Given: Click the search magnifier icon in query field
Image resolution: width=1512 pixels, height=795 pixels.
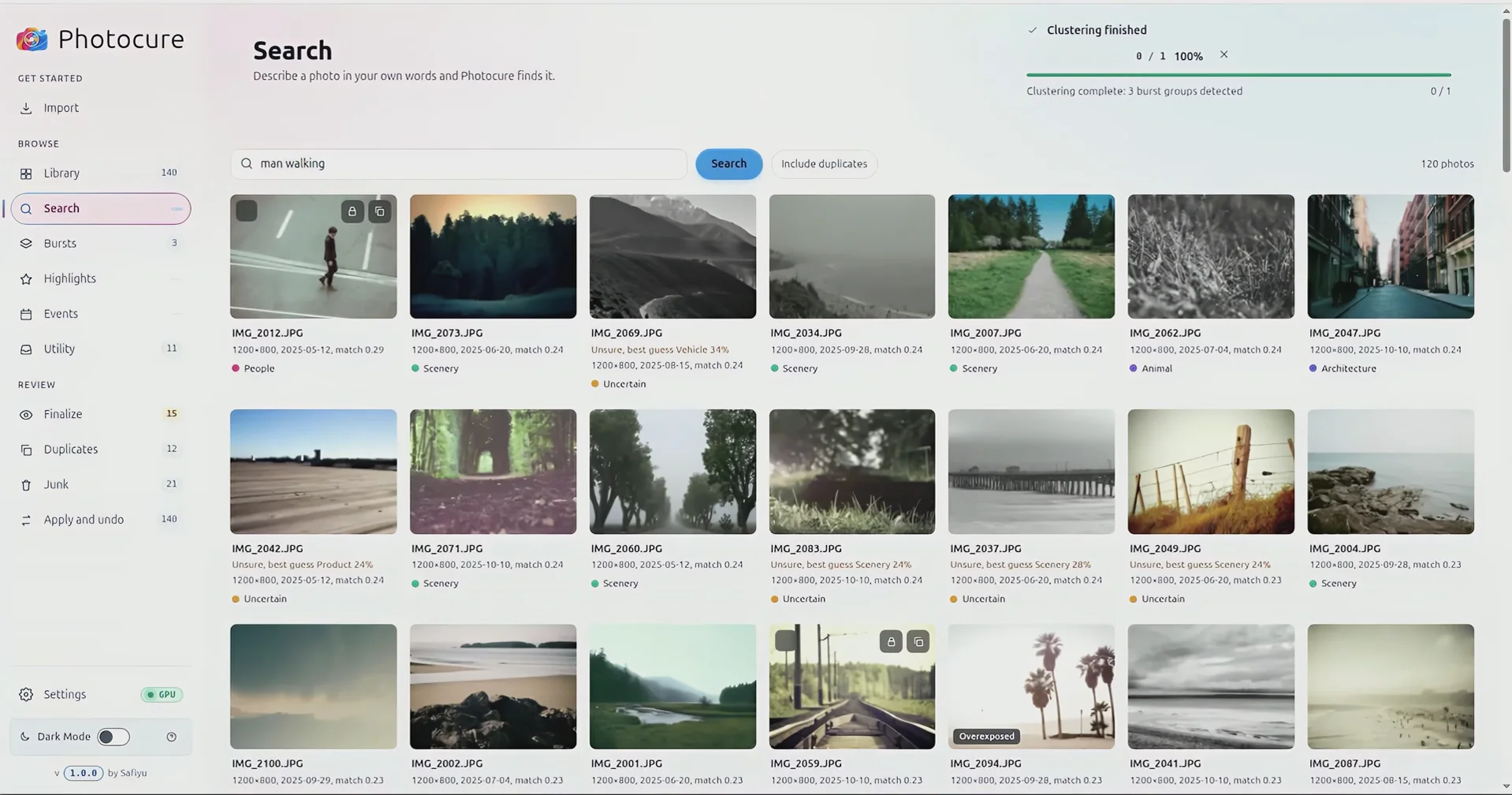Looking at the screenshot, I should [247, 163].
